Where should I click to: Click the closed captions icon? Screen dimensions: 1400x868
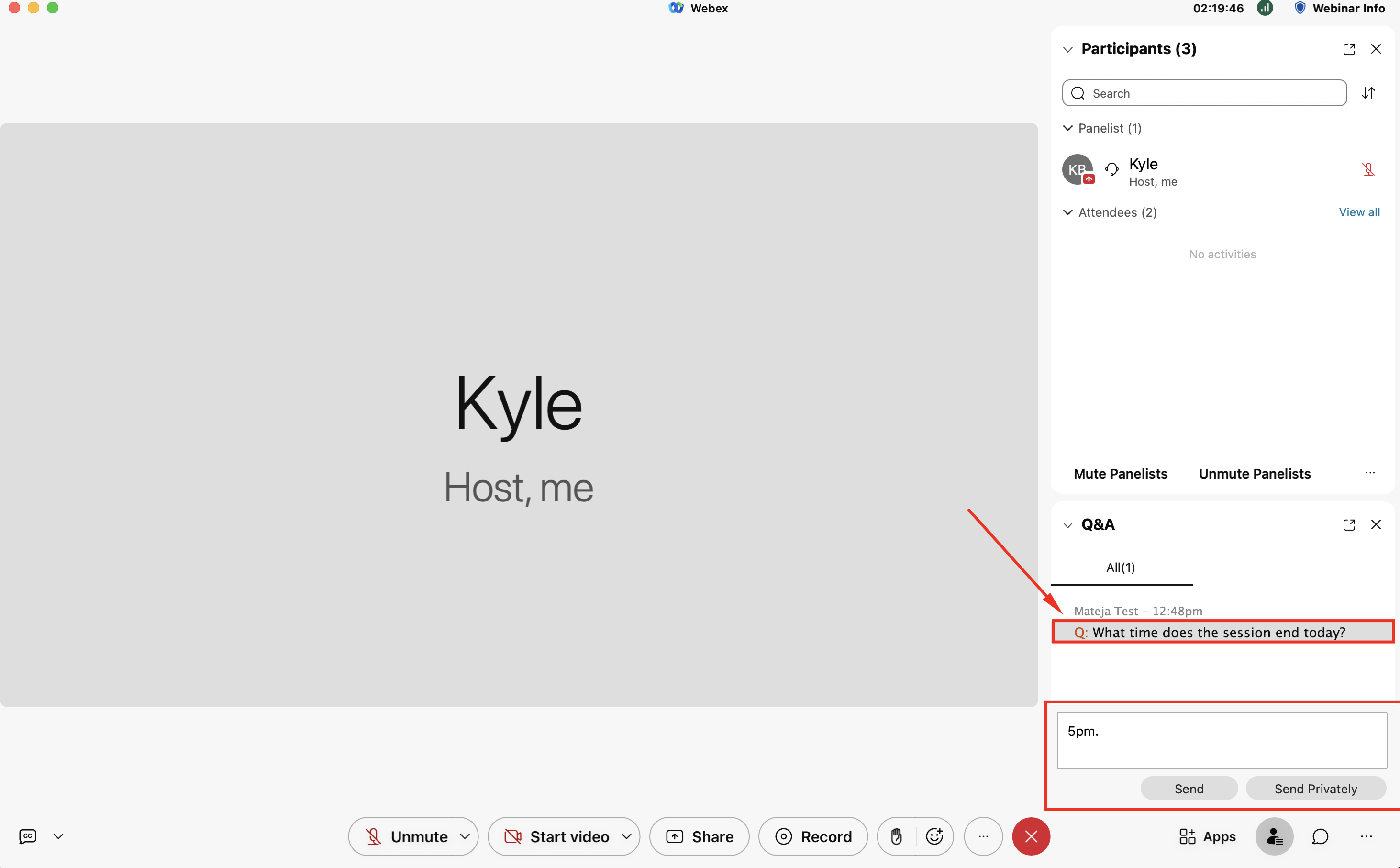pyautogui.click(x=28, y=836)
